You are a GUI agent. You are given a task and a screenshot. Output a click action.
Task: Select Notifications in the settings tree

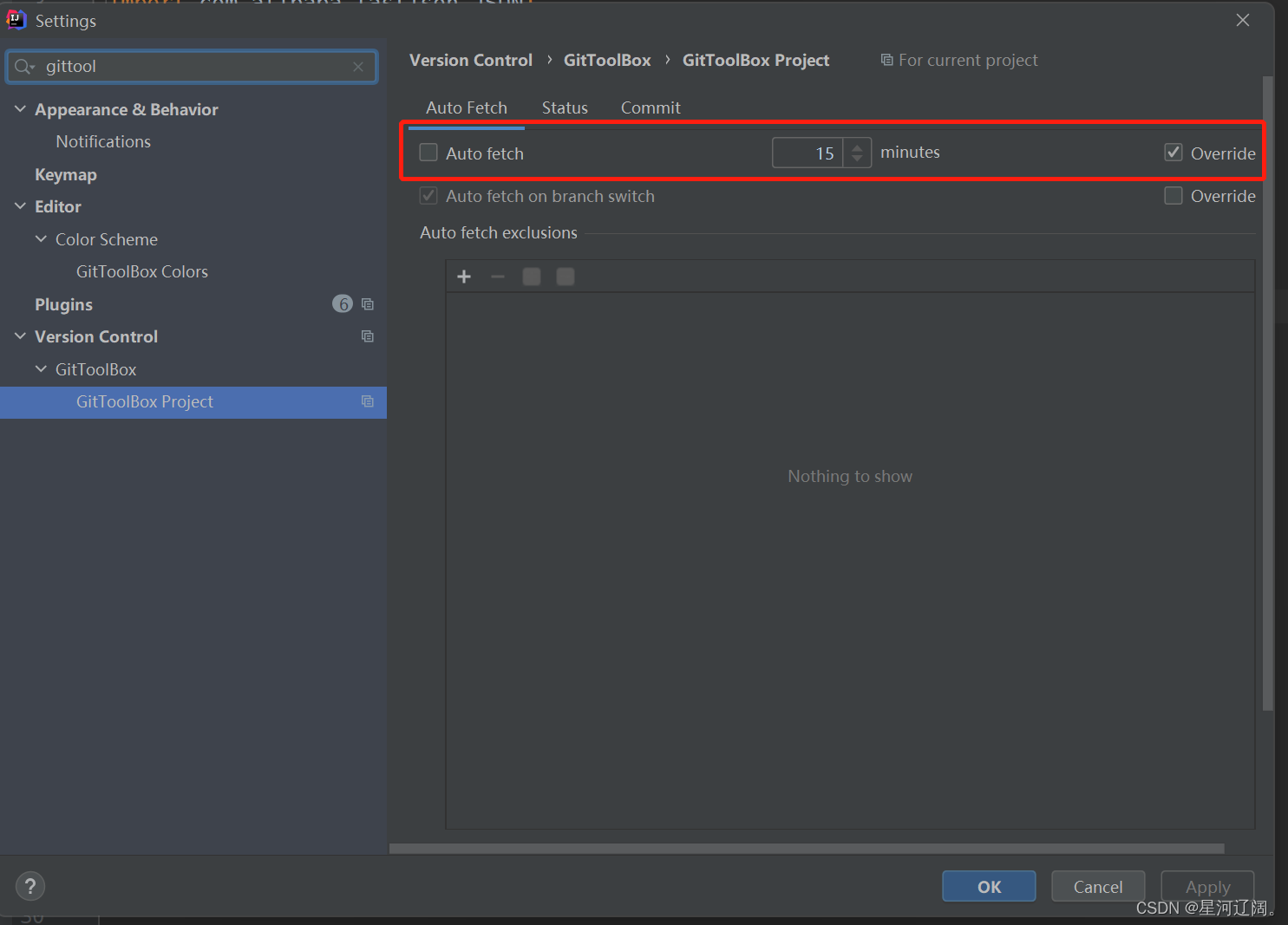pyautogui.click(x=103, y=141)
